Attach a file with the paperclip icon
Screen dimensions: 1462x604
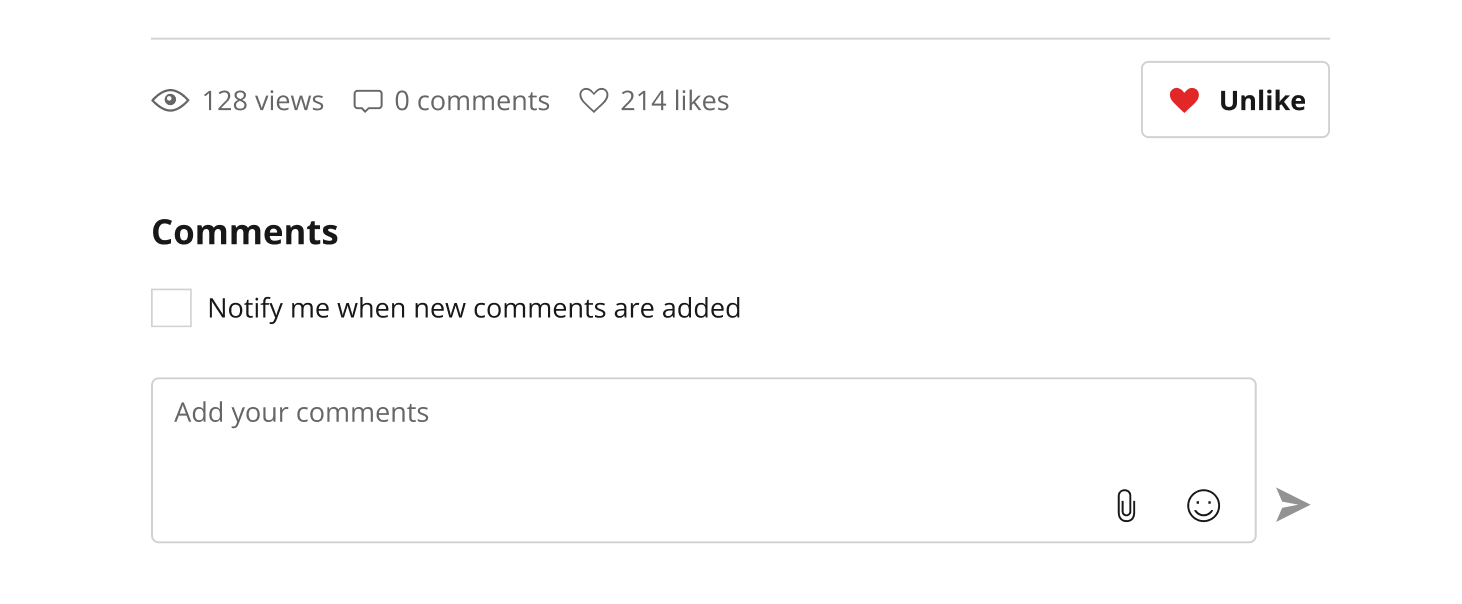pos(1126,506)
